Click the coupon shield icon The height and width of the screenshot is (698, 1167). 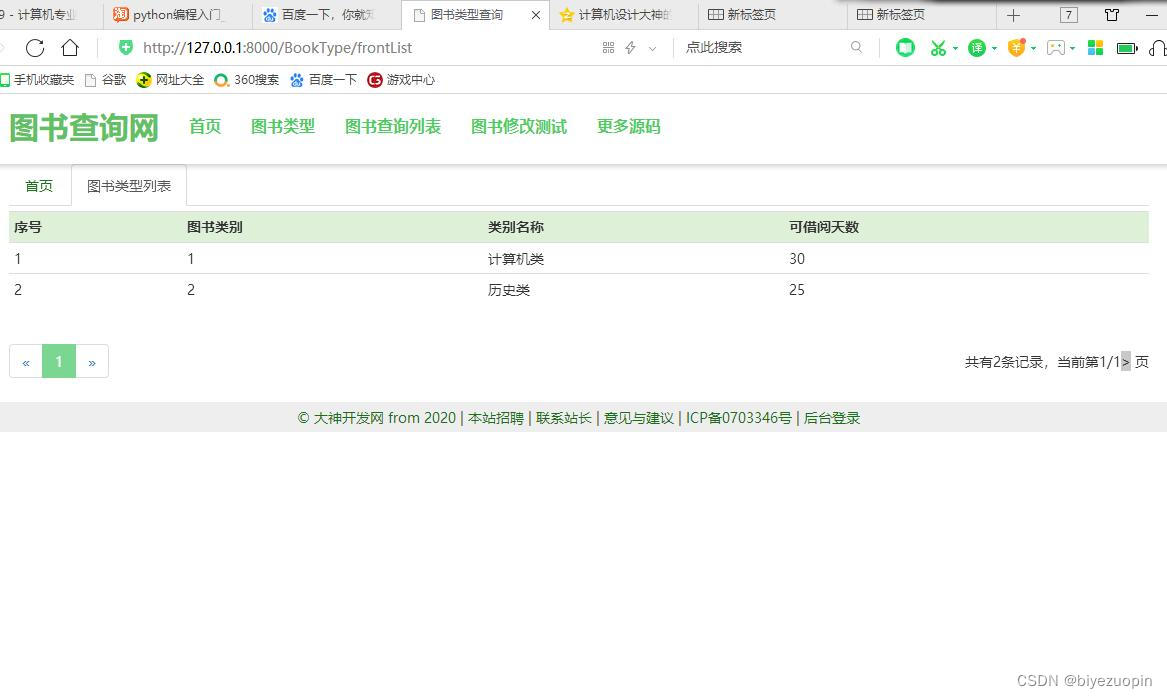tap(1017, 47)
